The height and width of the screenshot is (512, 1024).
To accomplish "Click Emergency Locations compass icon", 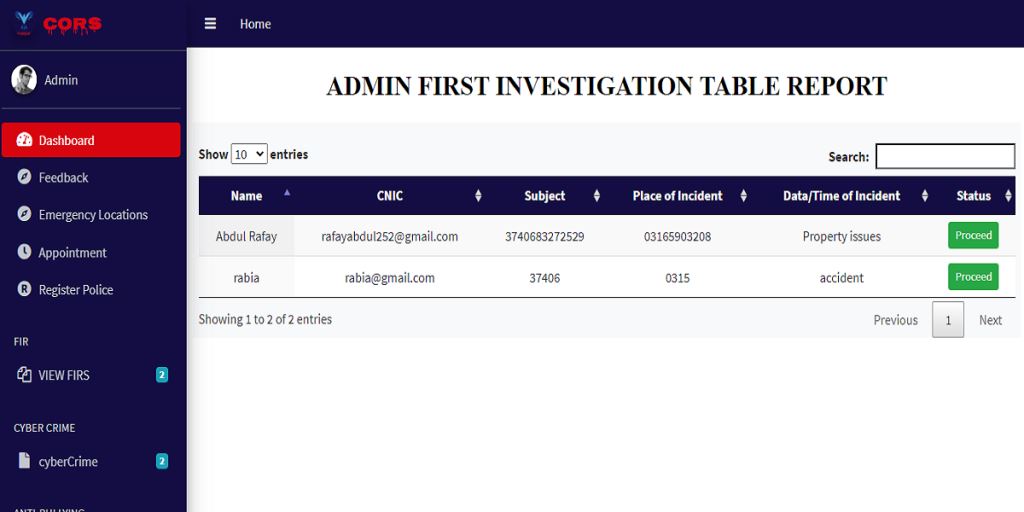I will 24,214.
